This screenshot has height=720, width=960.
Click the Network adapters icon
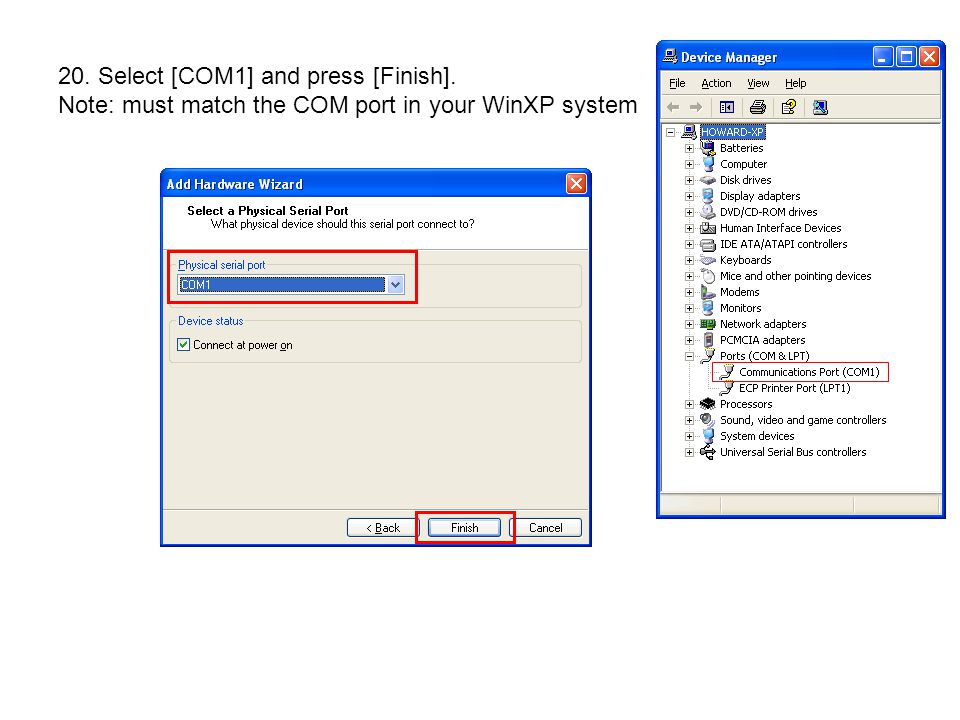click(x=708, y=324)
